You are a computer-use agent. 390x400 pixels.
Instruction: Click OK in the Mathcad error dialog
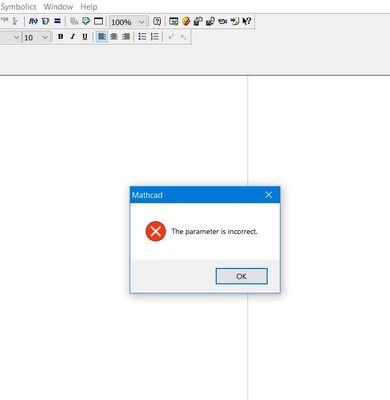(x=241, y=276)
